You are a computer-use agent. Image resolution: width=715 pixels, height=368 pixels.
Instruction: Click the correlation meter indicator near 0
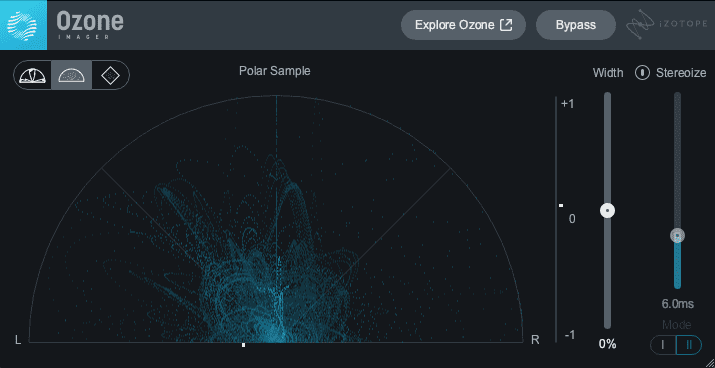[x=561, y=206]
